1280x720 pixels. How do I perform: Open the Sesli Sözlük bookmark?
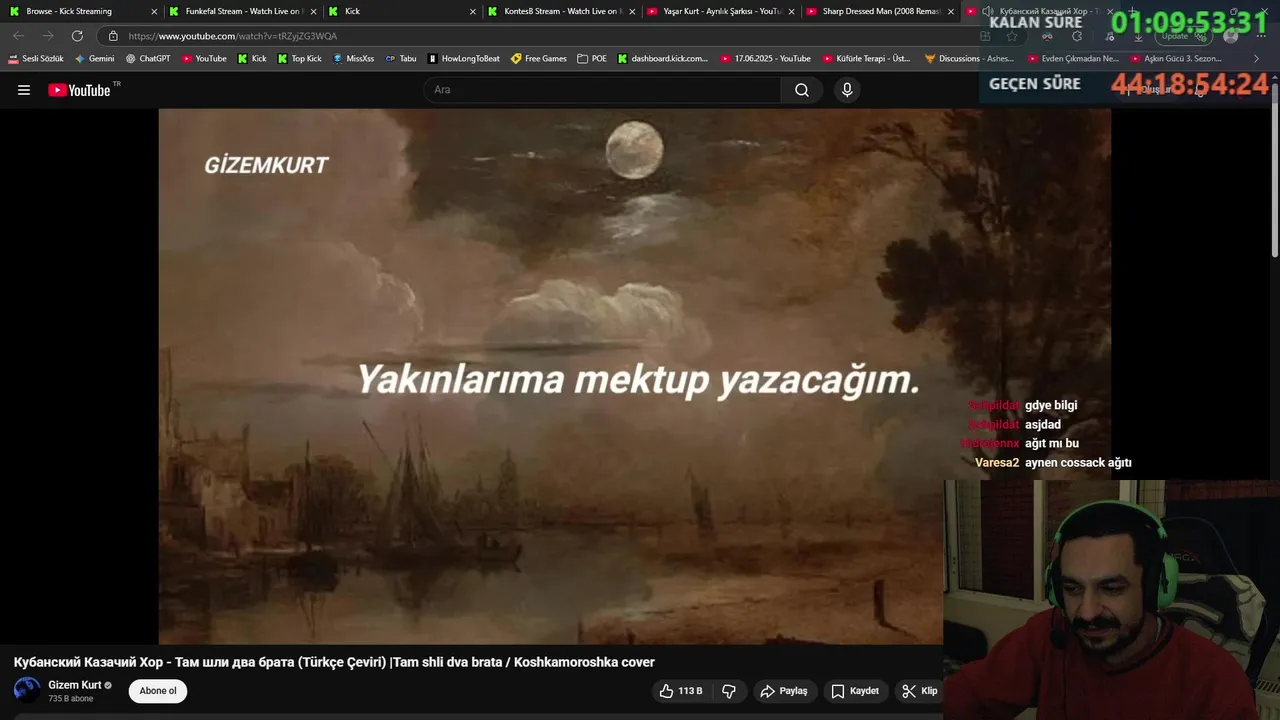(x=36, y=59)
